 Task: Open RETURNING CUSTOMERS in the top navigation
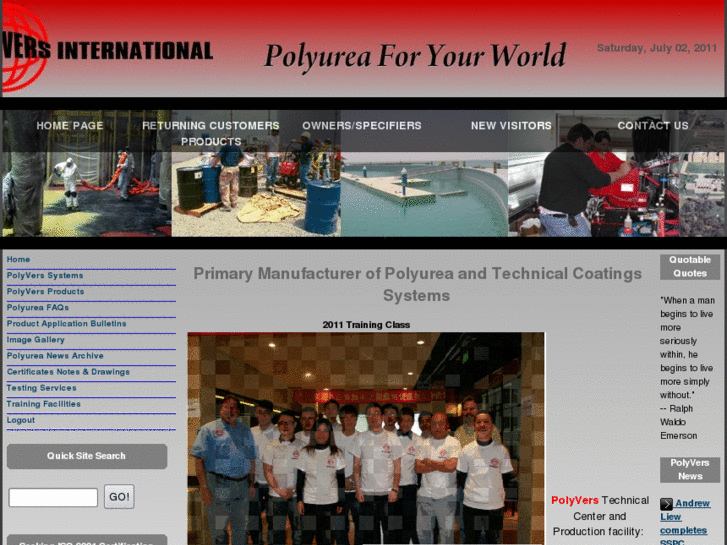coord(211,126)
